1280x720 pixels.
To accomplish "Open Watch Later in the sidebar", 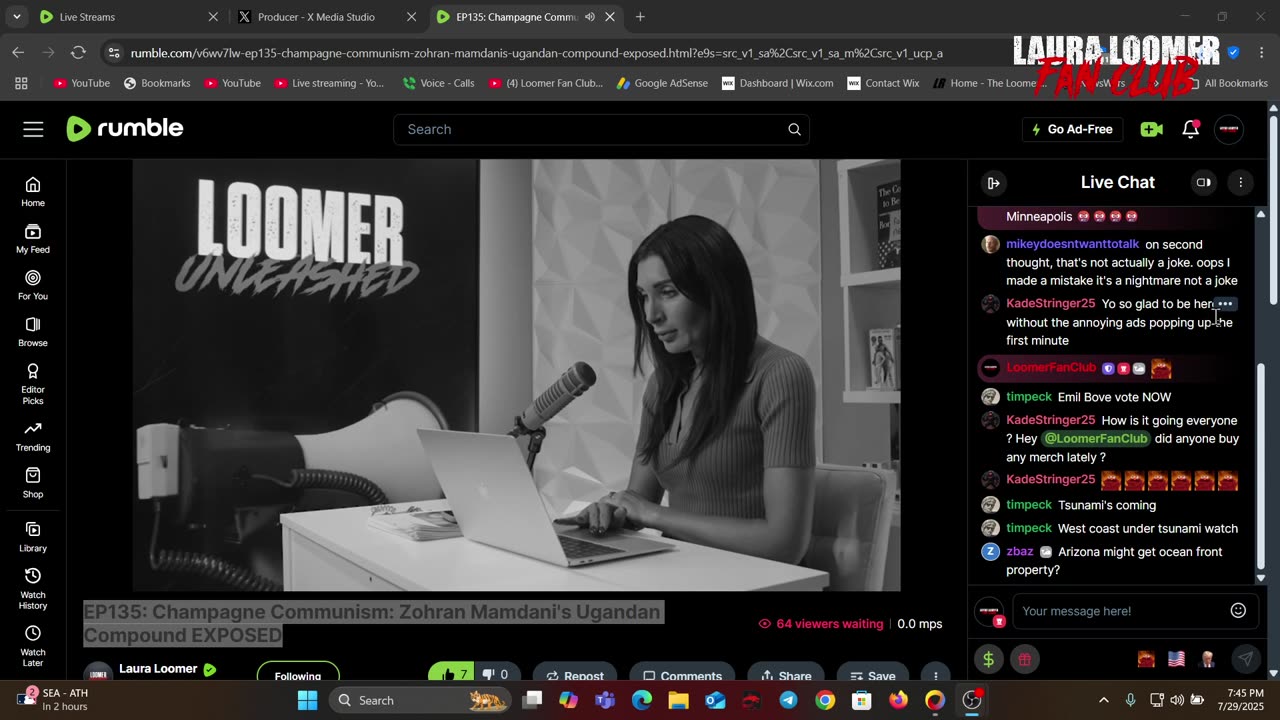I will 33,646.
